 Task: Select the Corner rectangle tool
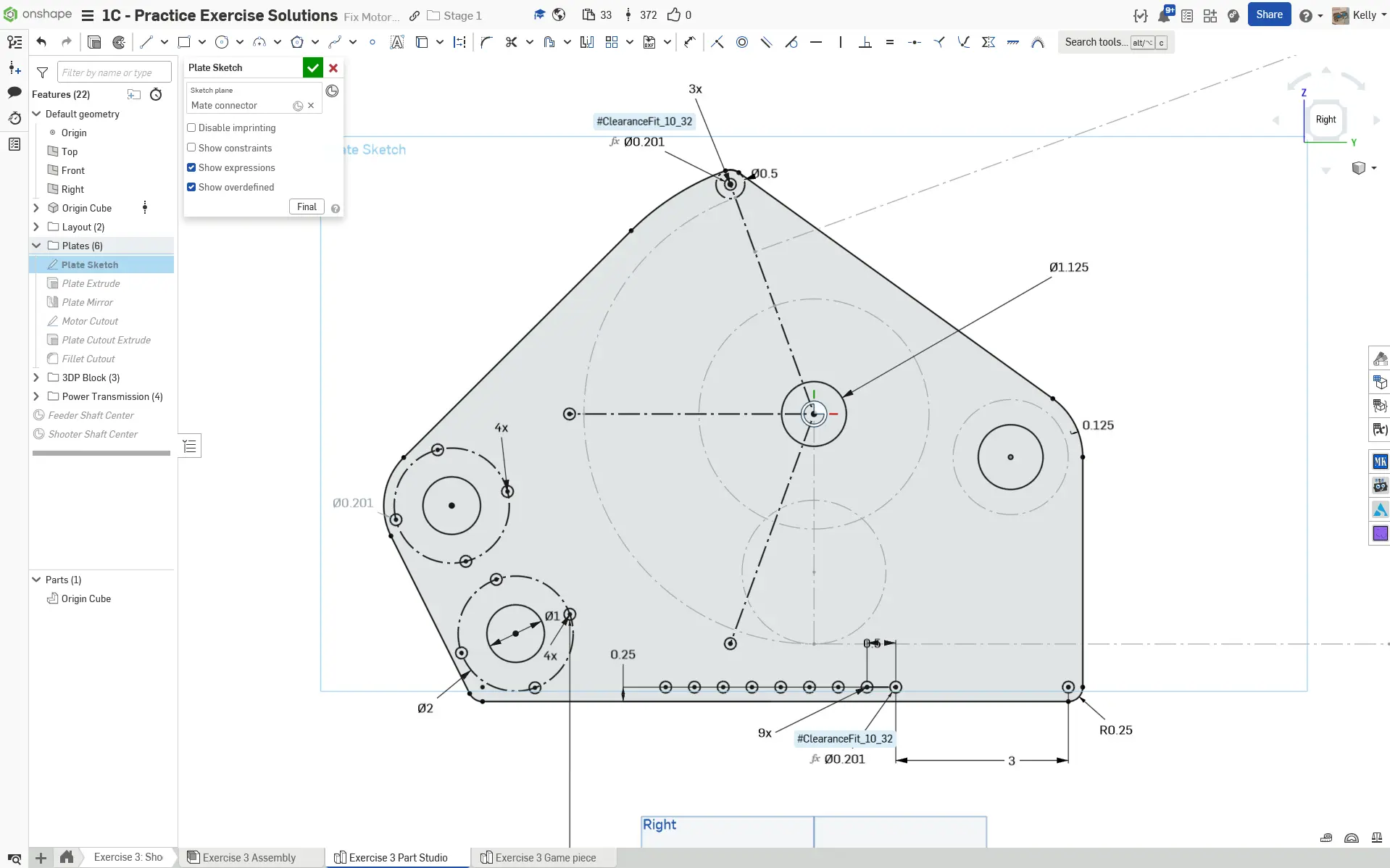click(184, 42)
